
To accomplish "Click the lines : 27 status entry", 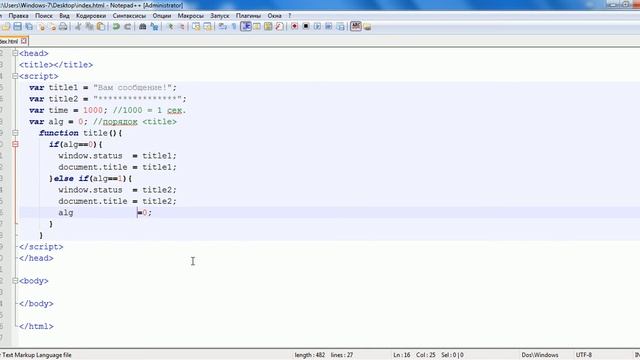I will coord(342,355).
